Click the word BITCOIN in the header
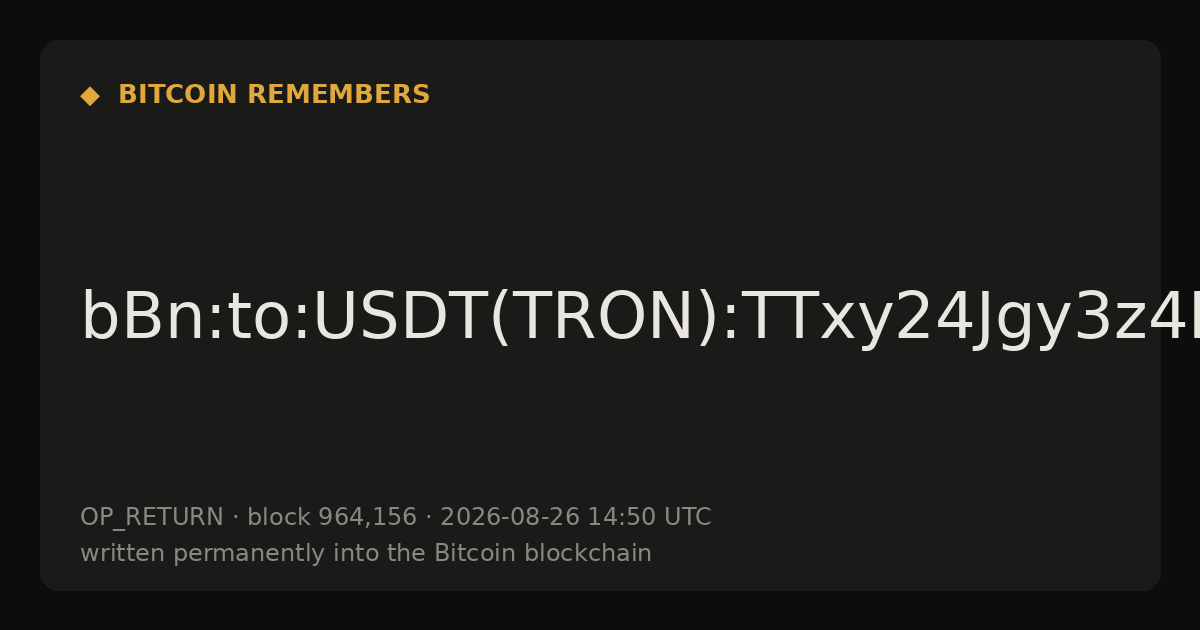The width and height of the screenshot is (1200, 630). click(x=179, y=95)
